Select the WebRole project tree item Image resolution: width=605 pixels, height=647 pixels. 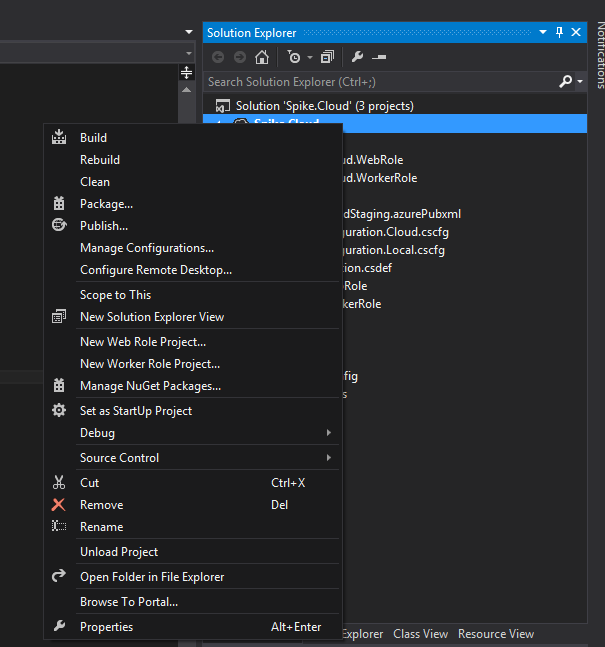[x=375, y=160]
